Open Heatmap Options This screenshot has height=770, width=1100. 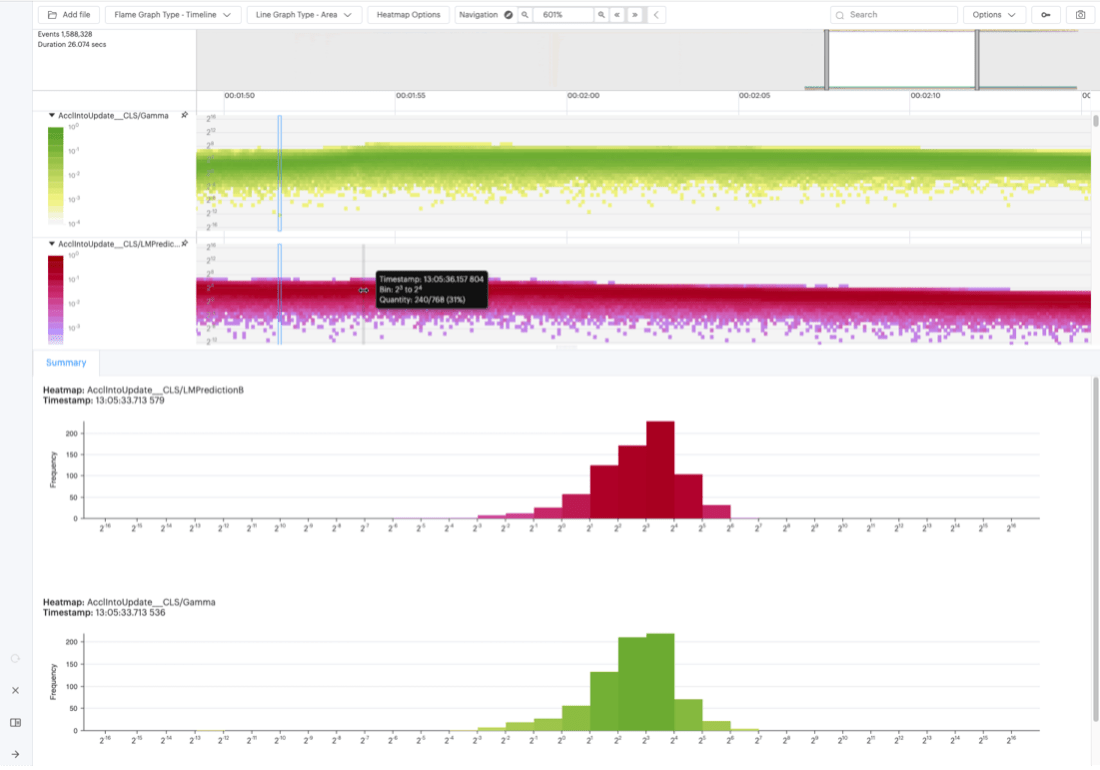[x=408, y=14]
